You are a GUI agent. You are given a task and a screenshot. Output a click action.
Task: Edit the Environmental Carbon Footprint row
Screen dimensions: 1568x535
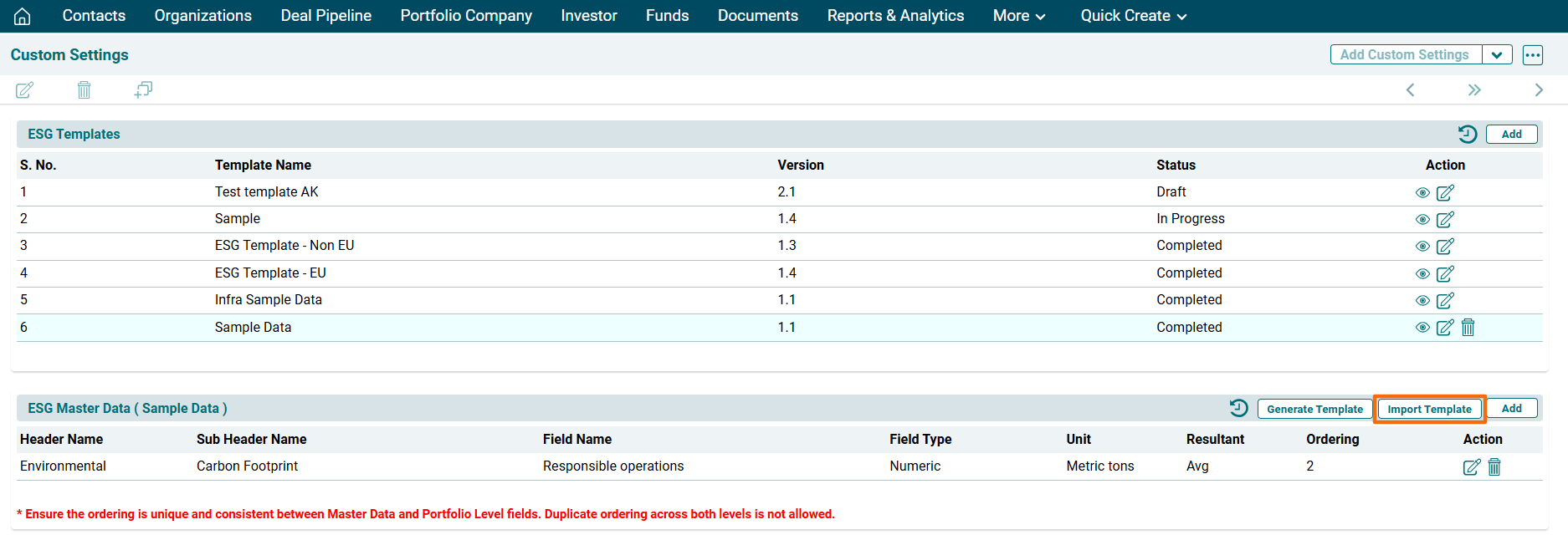coord(1471,467)
